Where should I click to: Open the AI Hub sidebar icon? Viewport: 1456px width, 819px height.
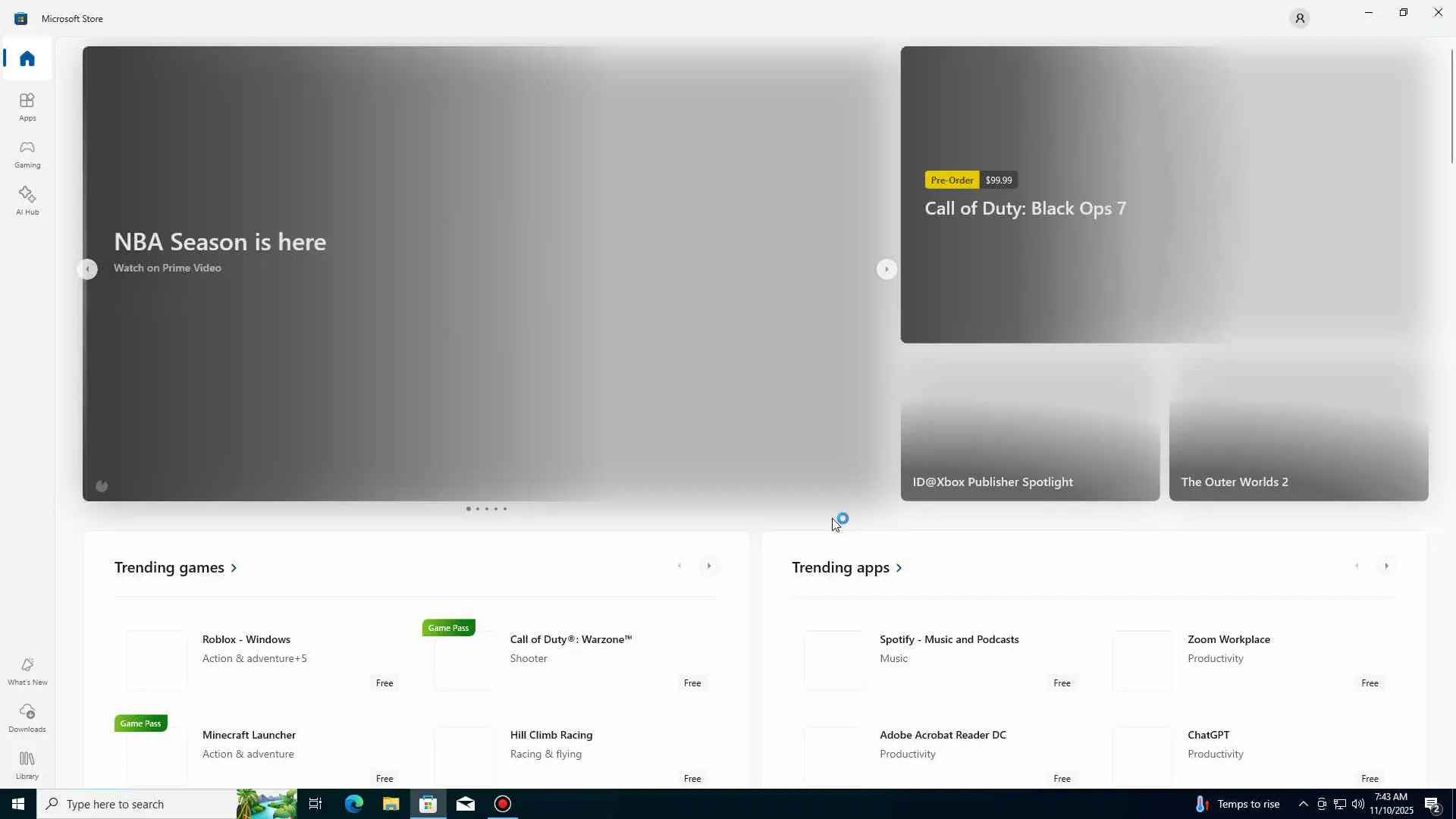tap(27, 200)
